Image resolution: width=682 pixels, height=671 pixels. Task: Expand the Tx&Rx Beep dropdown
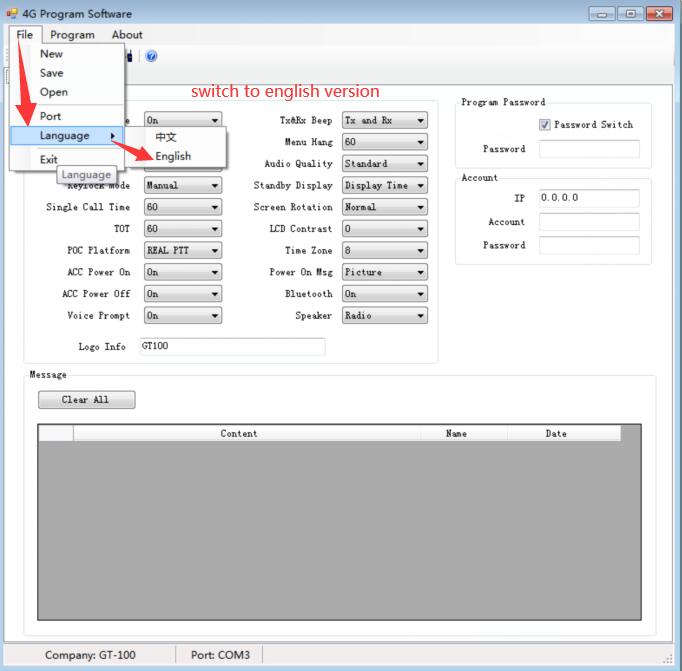coord(385,120)
